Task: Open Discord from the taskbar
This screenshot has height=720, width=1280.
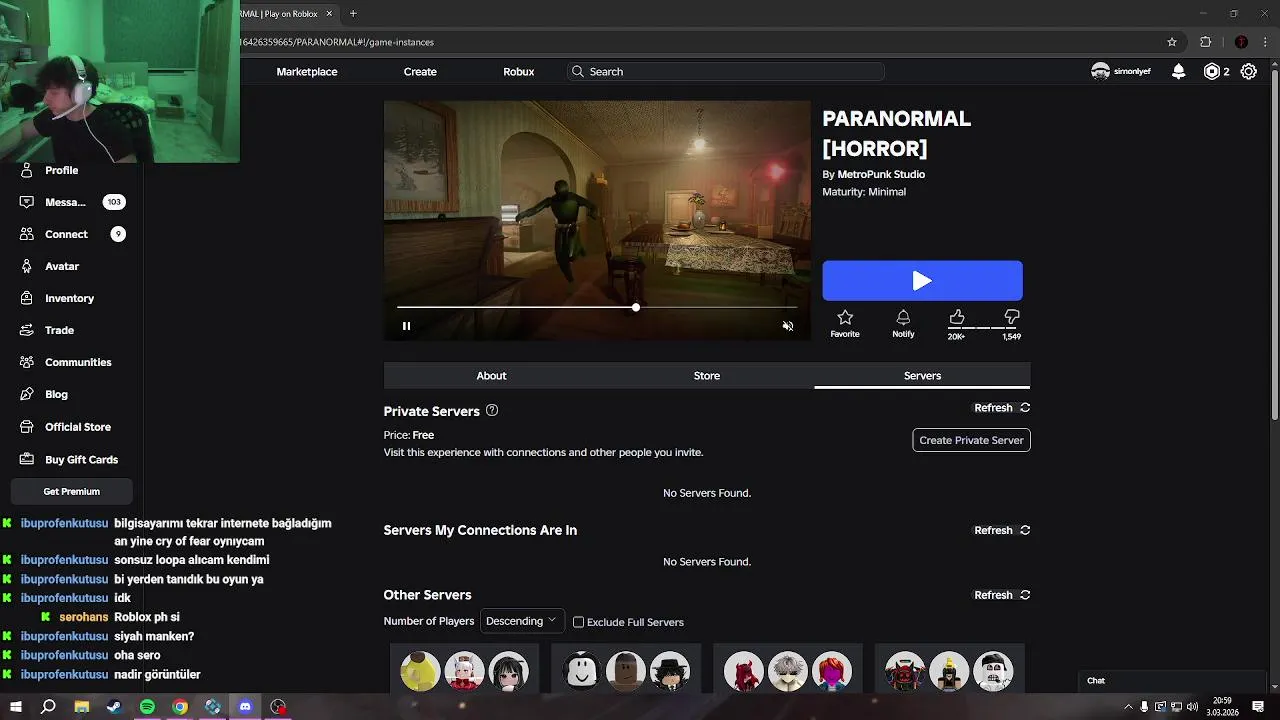Action: [x=245, y=706]
